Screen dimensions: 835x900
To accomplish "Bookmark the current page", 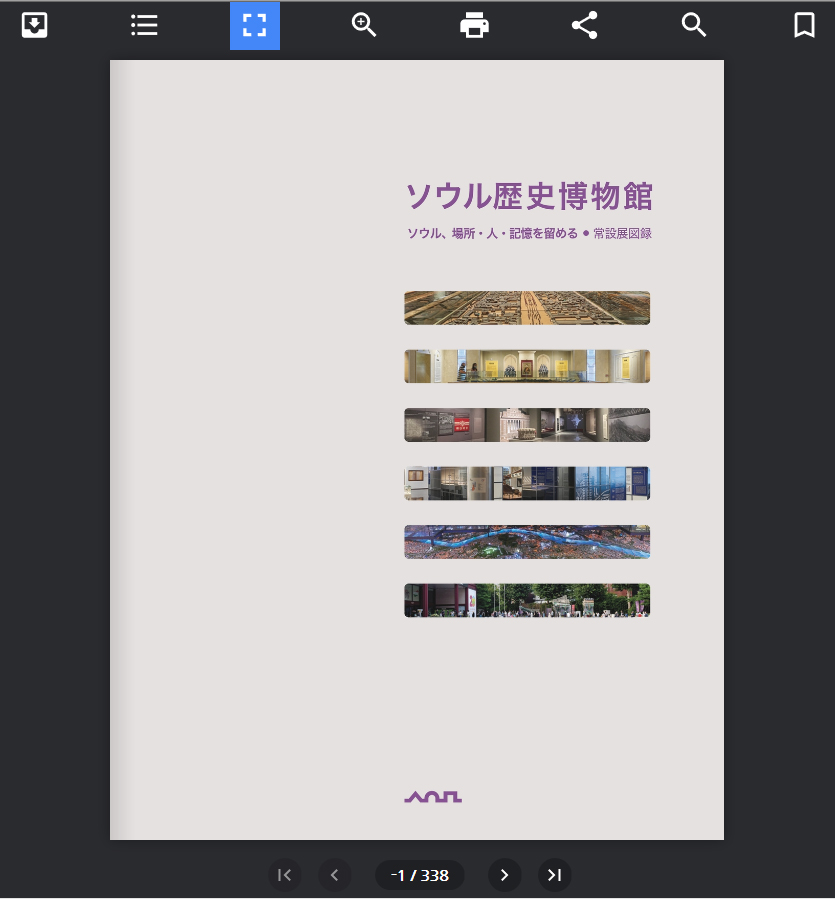I will 804,26.
